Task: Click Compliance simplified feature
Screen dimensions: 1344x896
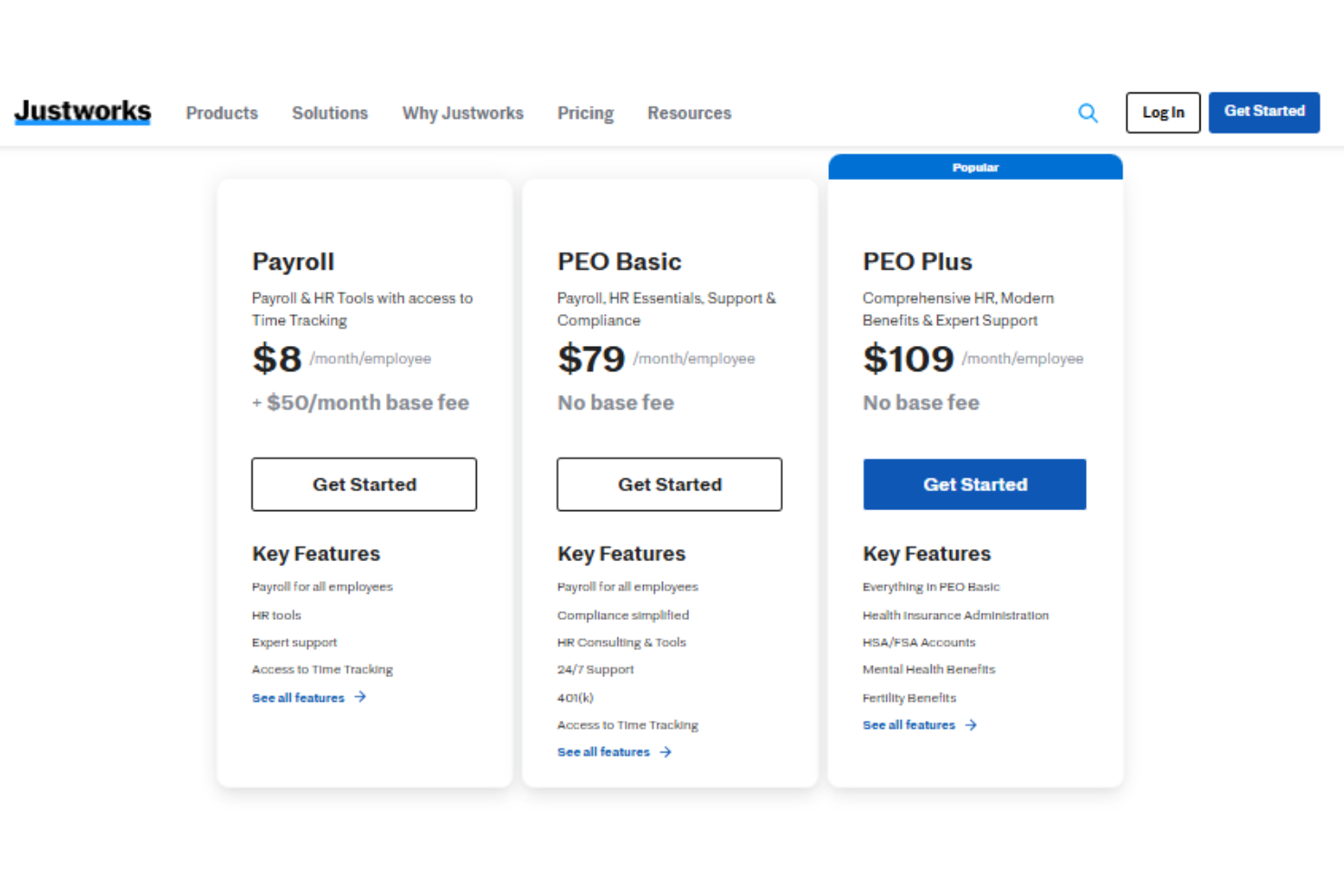Action: (623, 615)
